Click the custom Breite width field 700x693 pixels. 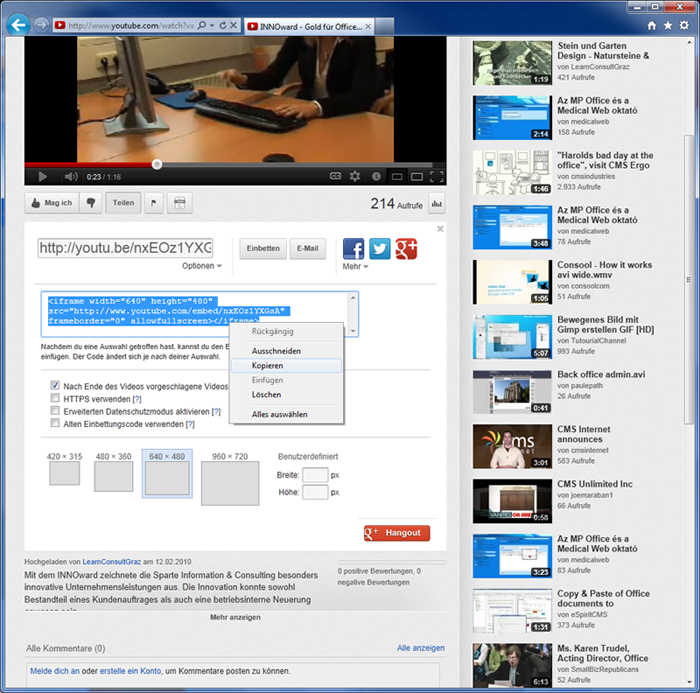click(x=315, y=475)
